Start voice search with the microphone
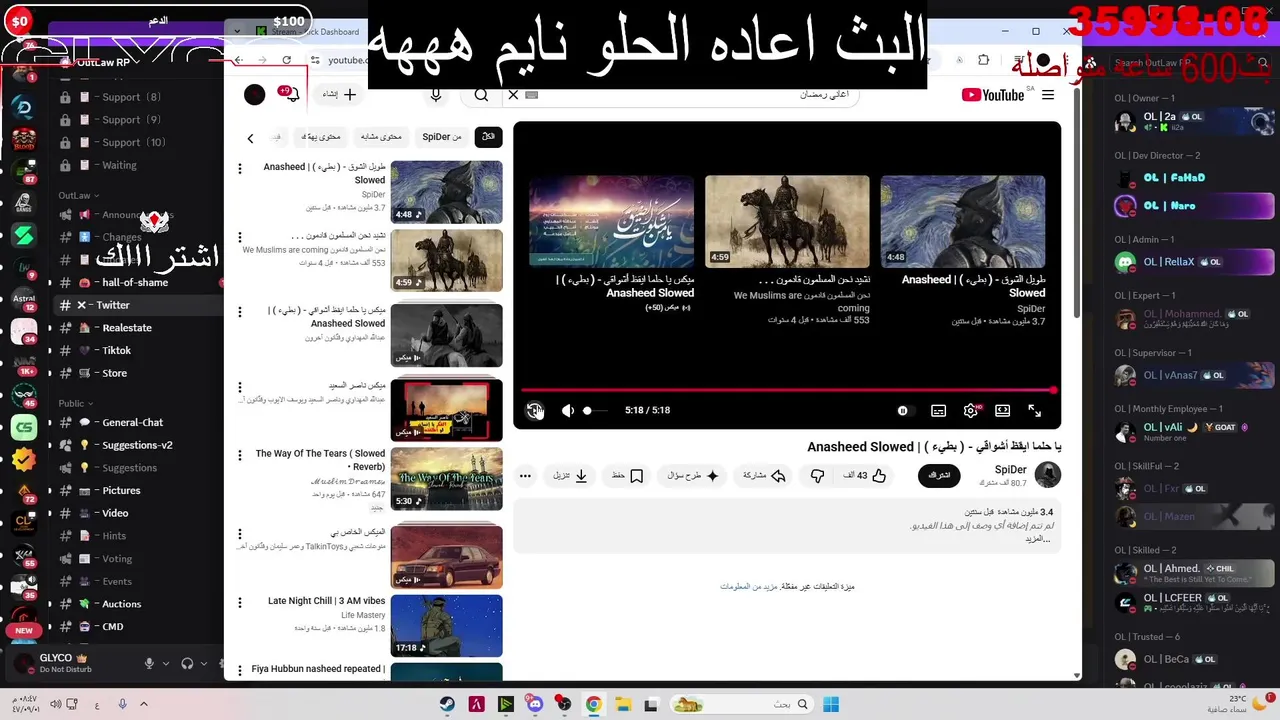Image resolution: width=1280 pixels, height=720 pixels. pos(436,95)
